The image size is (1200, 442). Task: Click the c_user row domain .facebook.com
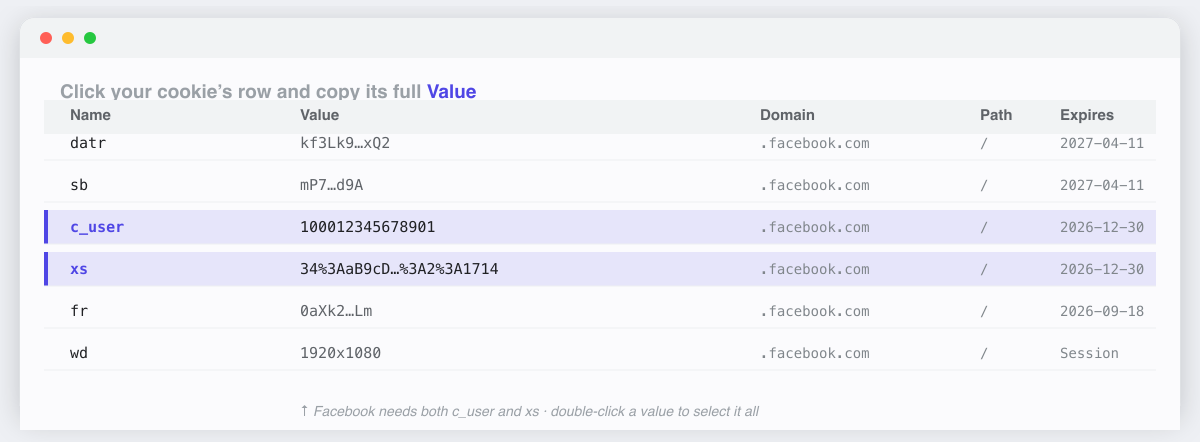815,227
